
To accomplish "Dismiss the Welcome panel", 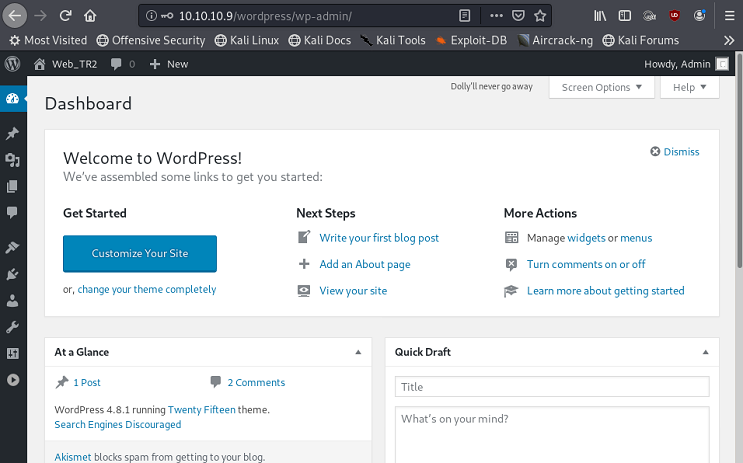I will click(675, 152).
